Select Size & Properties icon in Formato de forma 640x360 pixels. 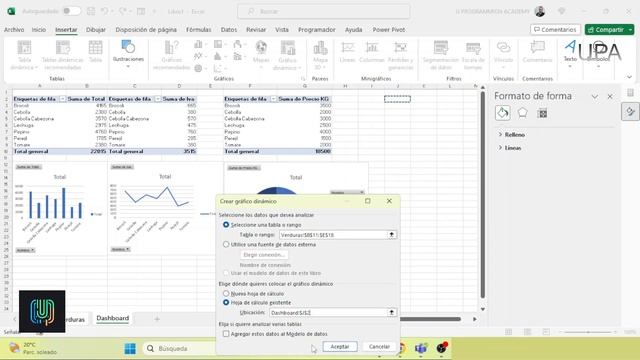click(x=542, y=113)
